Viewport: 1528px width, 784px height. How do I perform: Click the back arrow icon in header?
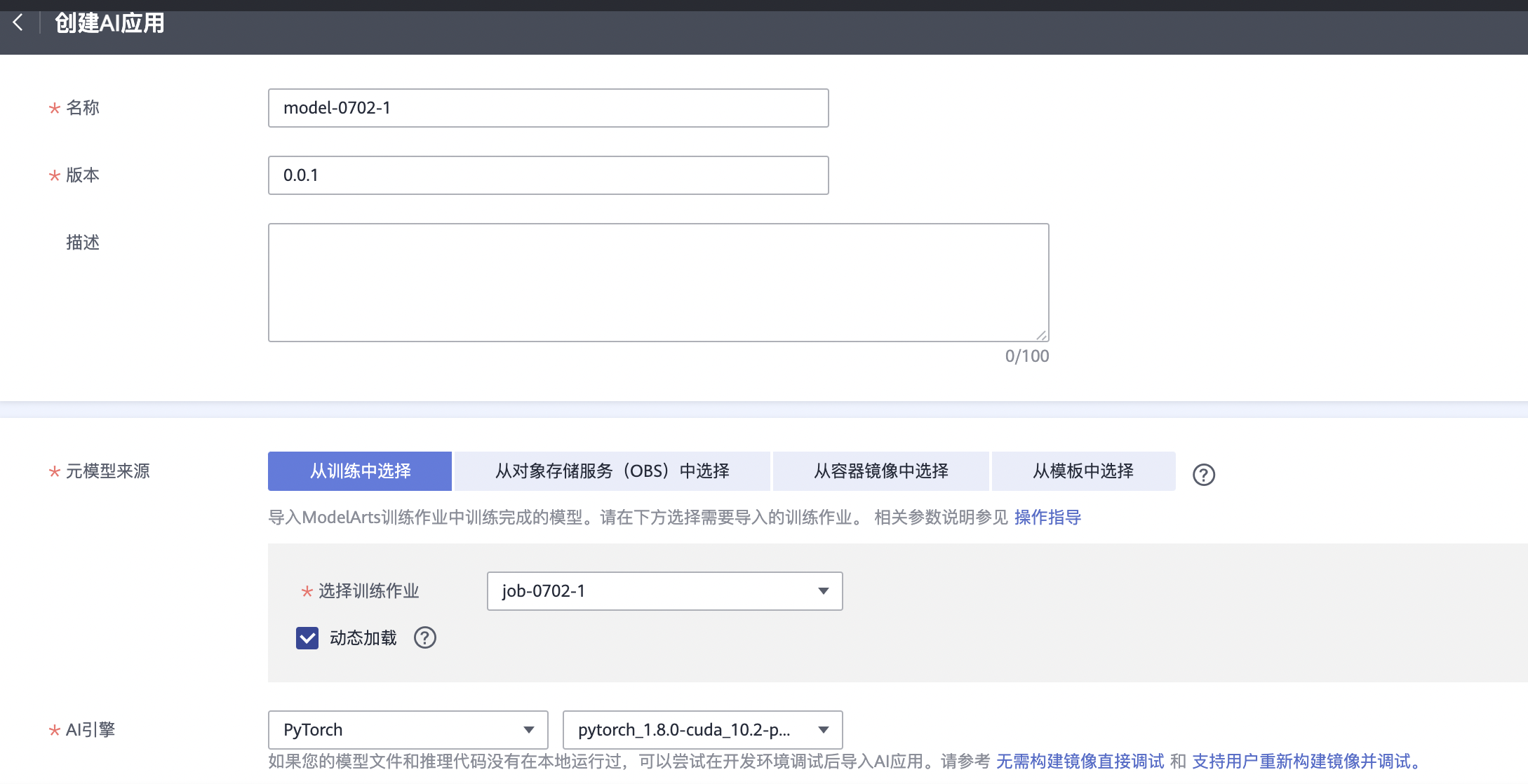point(18,22)
